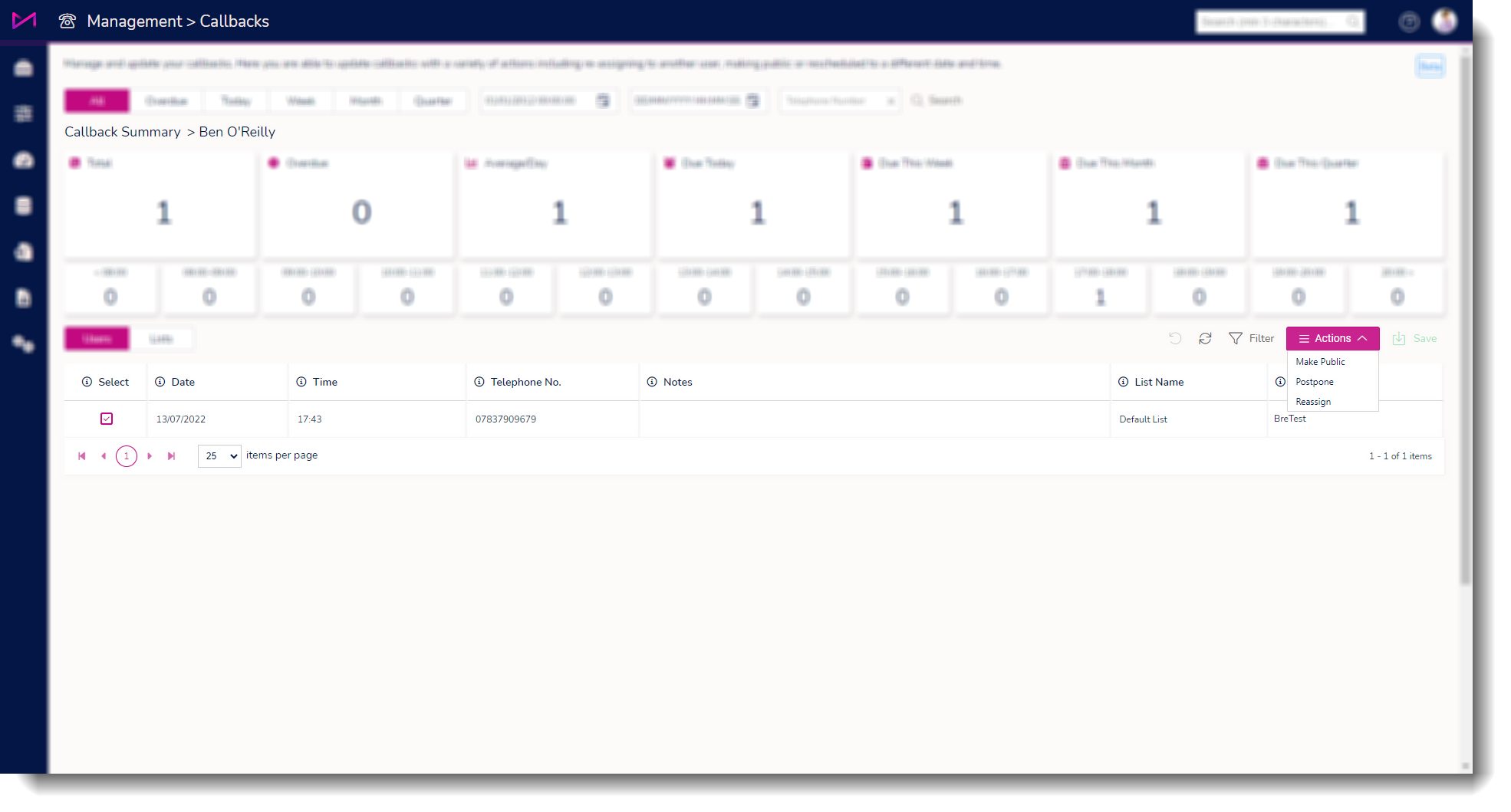Image resolution: width=1511 pixels, height=812 pixels.
Task: Select the Overdue time-range tab
Action: point(166,100)
